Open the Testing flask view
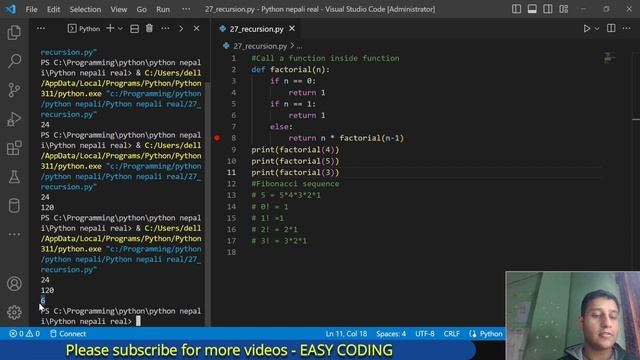The width and height of the screenshot is (640, 360). coord(14,177)
